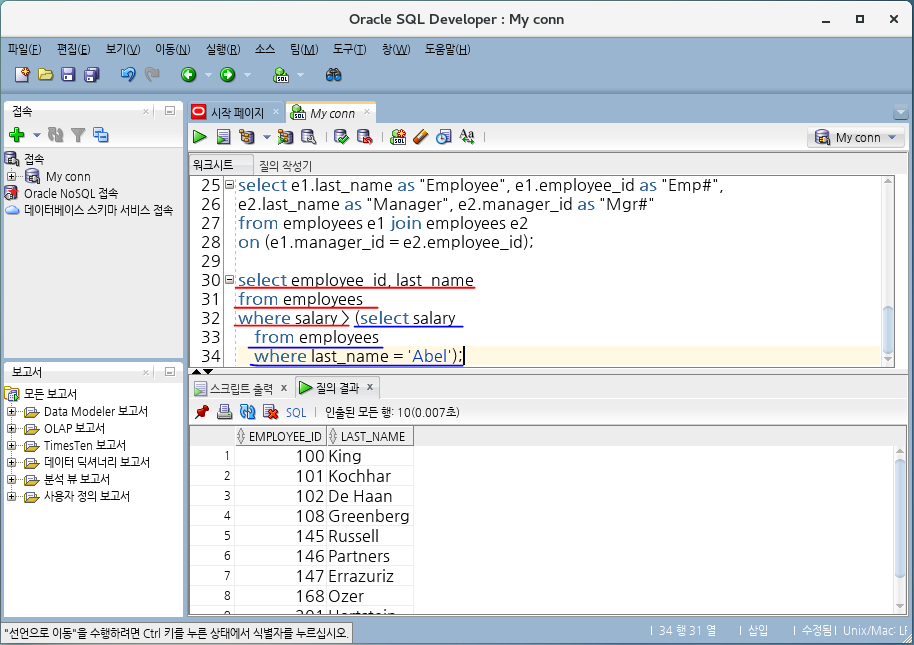
Task: Click the Schema Browser icon in connections panel
Action: coord(101,135)
